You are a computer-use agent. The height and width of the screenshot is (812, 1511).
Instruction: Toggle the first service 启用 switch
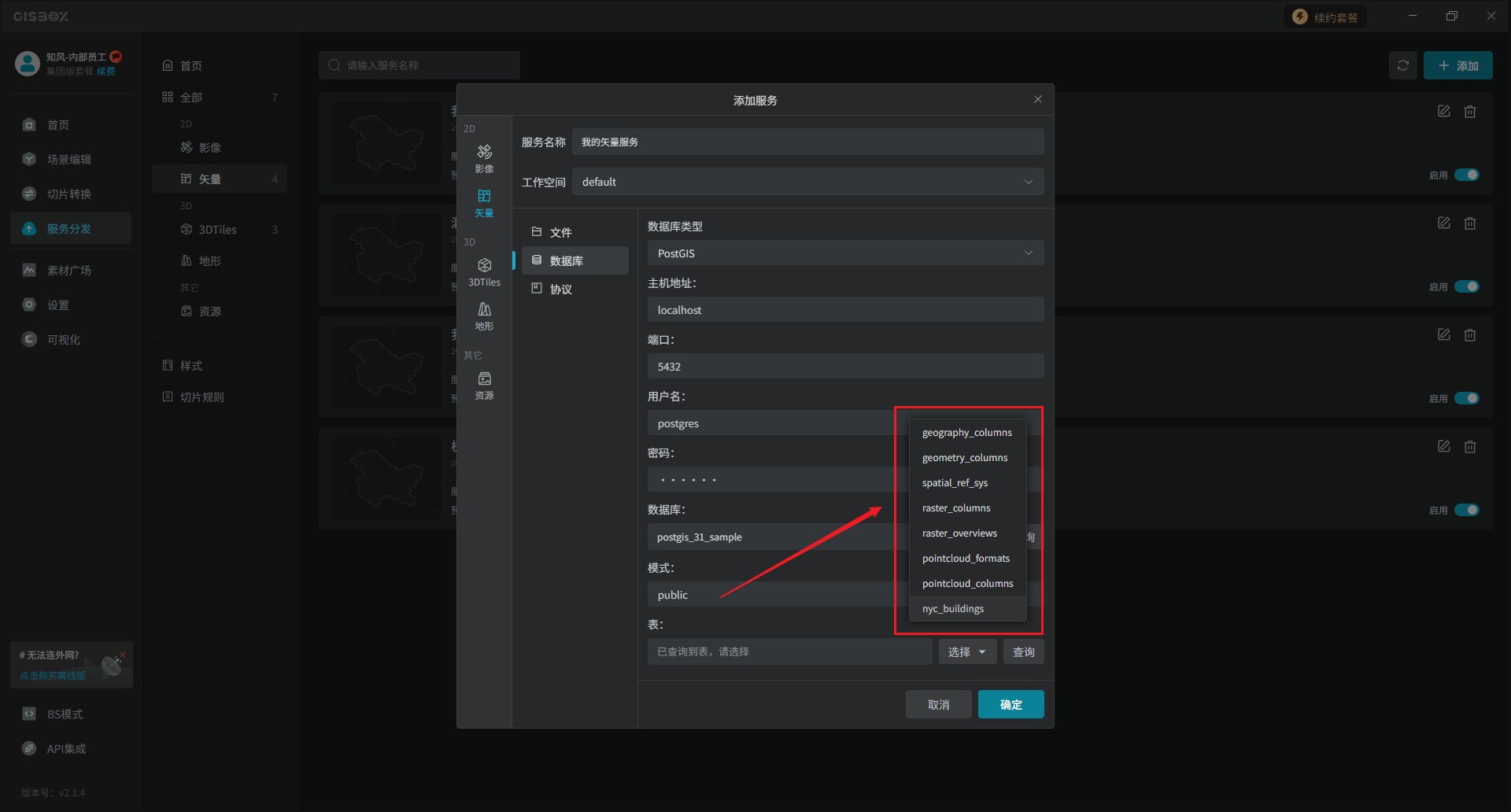1466,175
